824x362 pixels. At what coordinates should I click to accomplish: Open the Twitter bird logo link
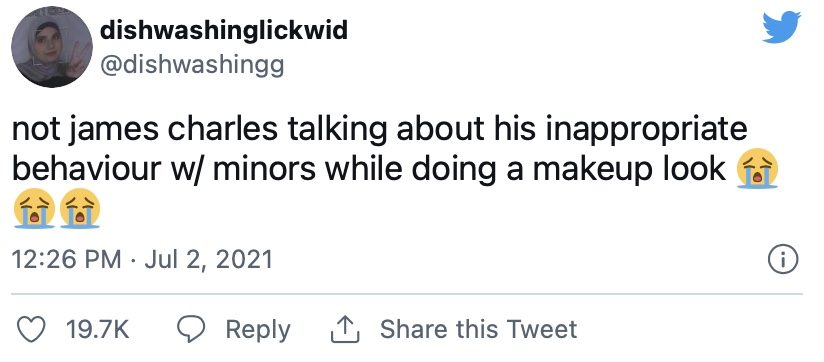tap(781, 27)
